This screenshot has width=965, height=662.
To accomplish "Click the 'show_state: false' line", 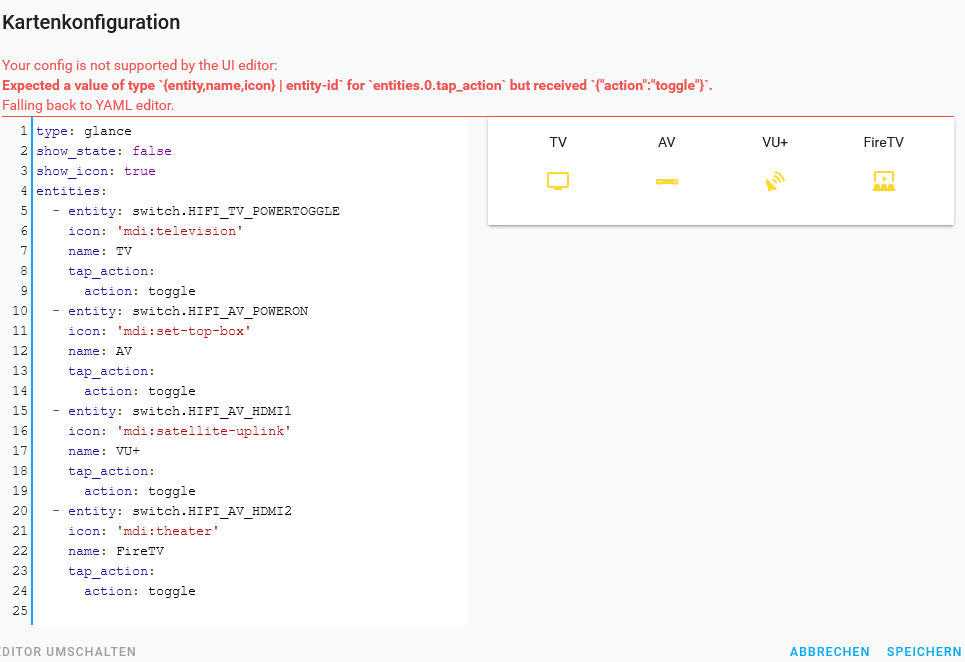I will point(104,151).
